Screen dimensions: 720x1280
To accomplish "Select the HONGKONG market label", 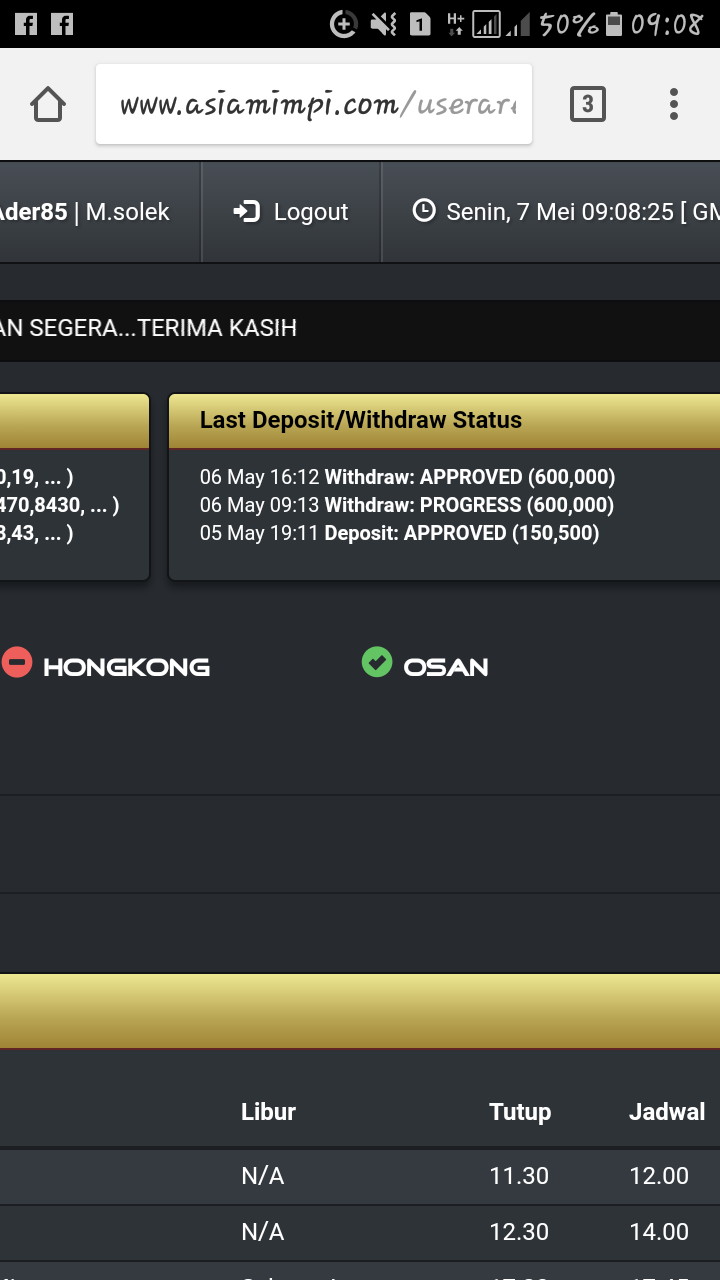I will coord(126,667).
